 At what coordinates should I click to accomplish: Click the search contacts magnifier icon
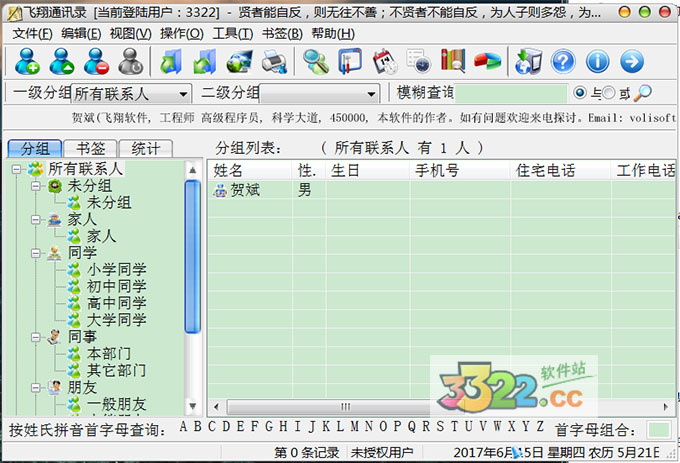316,61
